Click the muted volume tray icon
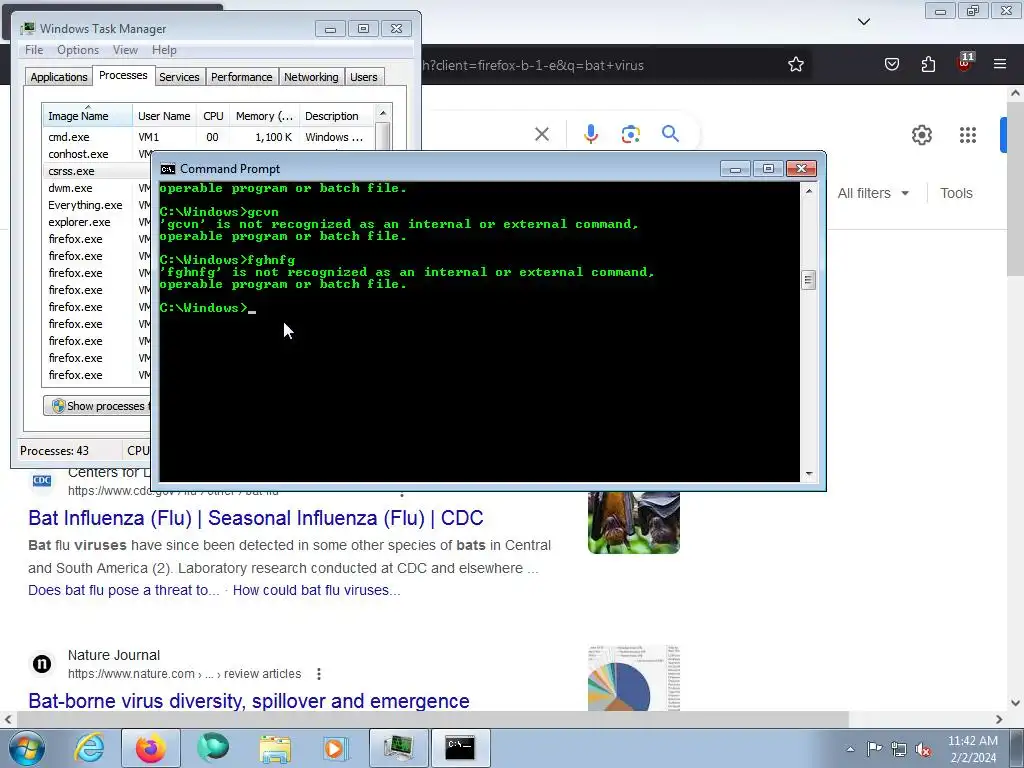Screen dimensions: 1024x768 (923, 749)
